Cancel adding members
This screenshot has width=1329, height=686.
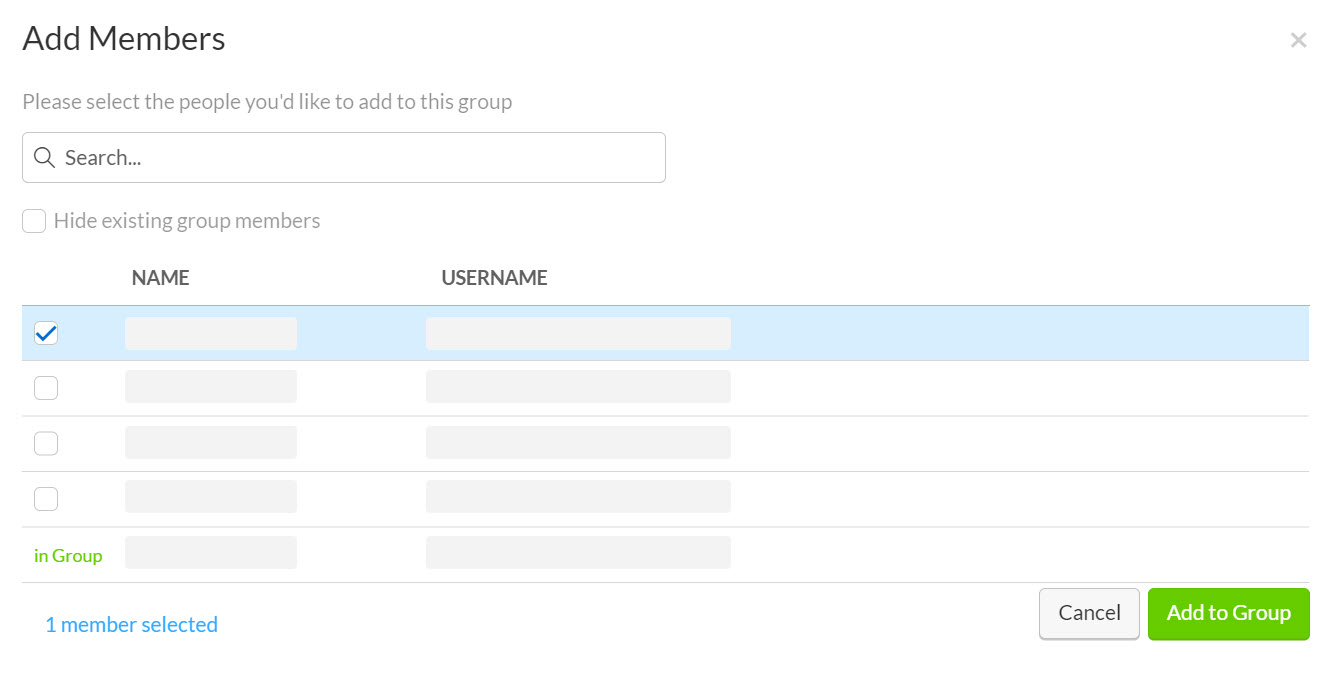[x=1089, y=613]
